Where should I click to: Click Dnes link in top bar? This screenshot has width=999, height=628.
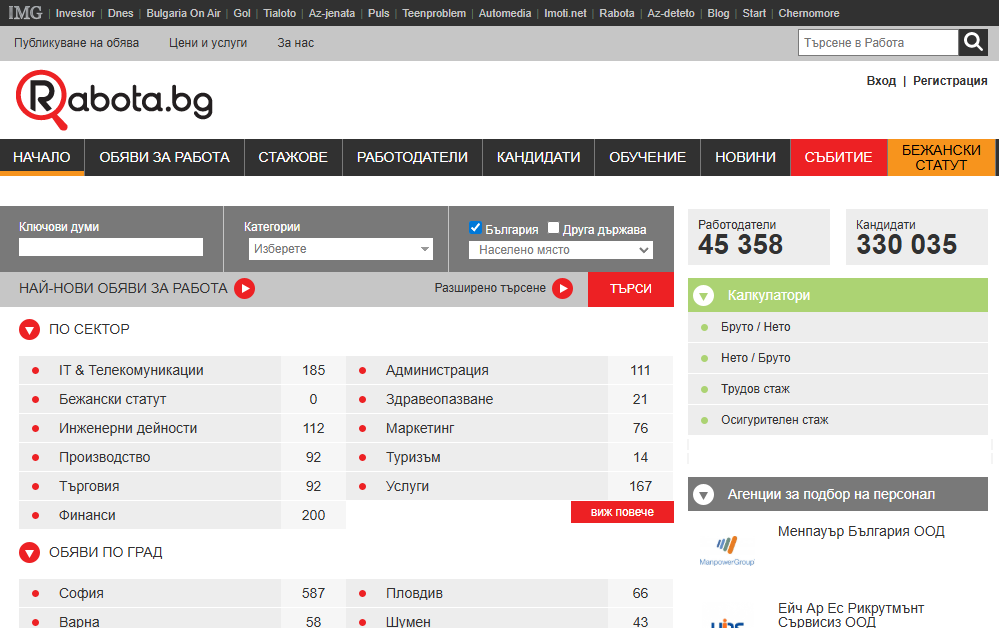[120, 13]
